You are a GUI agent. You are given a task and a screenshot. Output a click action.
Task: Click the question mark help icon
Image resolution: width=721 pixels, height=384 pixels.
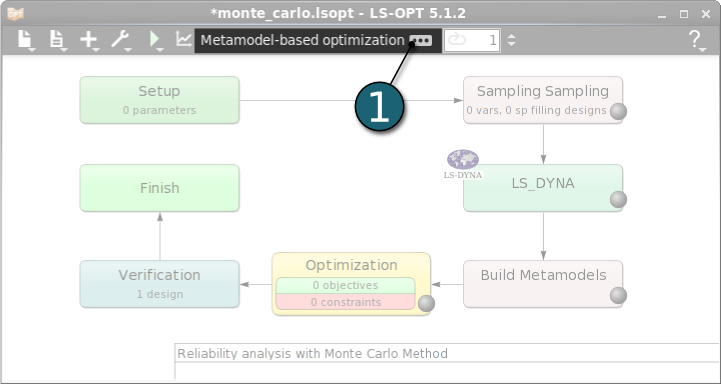click(x=695, y=40)
